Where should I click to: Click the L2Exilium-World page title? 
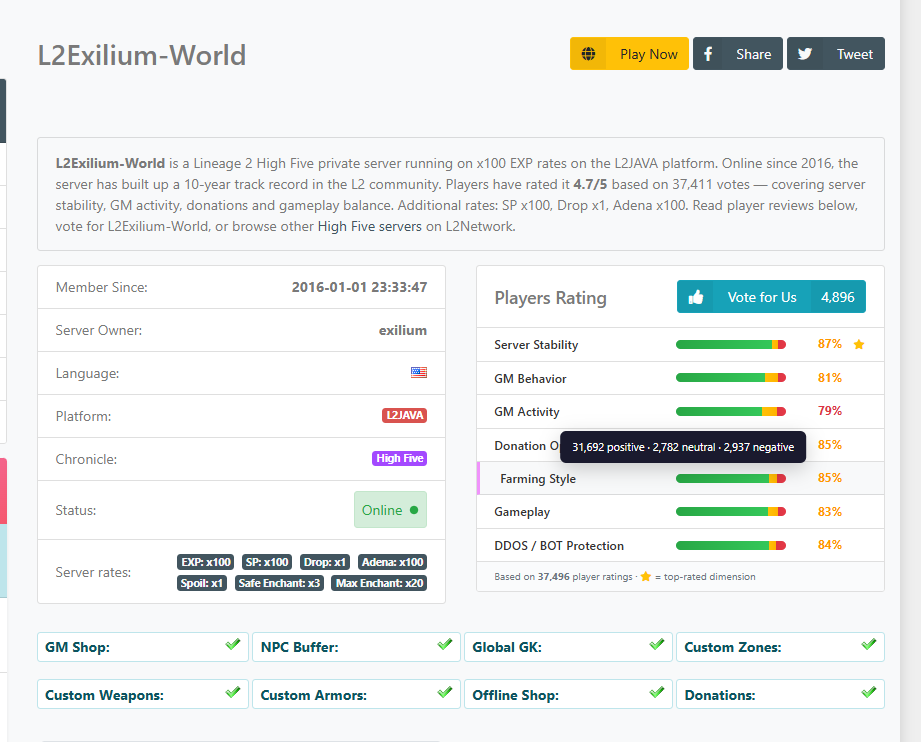(x=142, y=55)
